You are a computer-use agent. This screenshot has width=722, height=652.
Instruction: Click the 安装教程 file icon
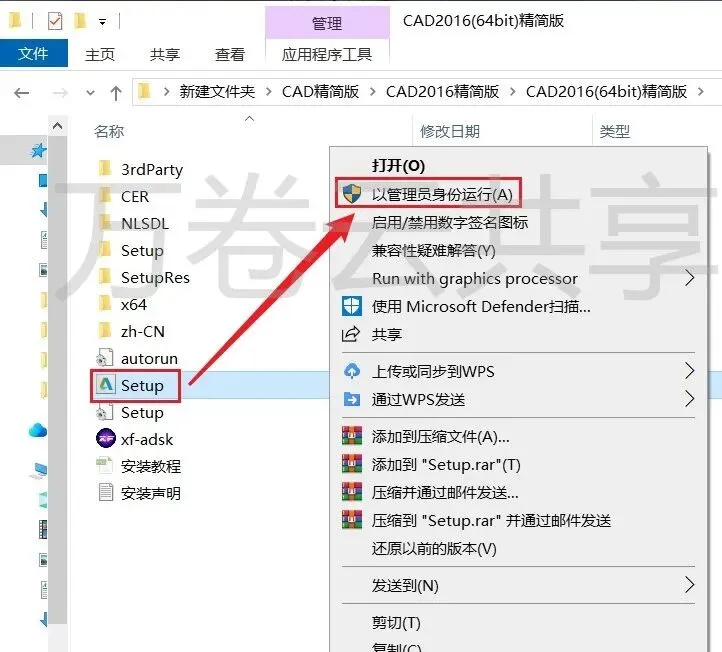tap(105, 466)
